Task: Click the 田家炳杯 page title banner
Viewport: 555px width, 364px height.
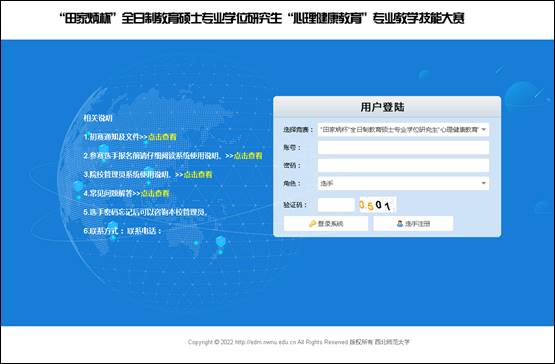Action: (262, 18)
